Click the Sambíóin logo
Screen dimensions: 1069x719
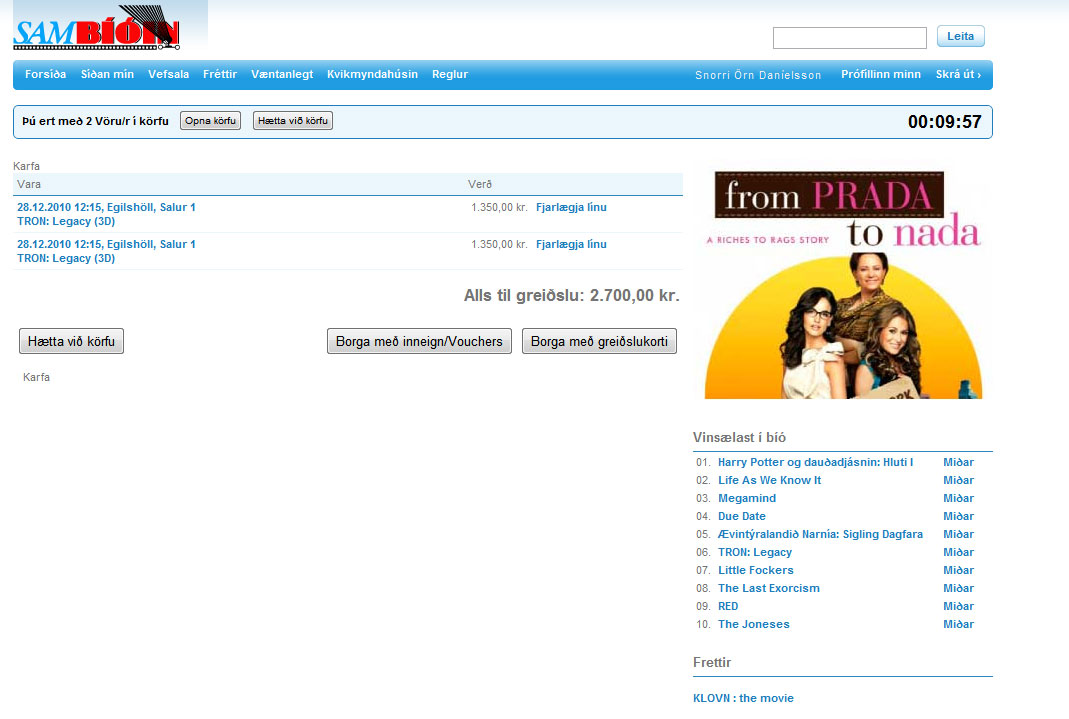[x=97, y=33]
